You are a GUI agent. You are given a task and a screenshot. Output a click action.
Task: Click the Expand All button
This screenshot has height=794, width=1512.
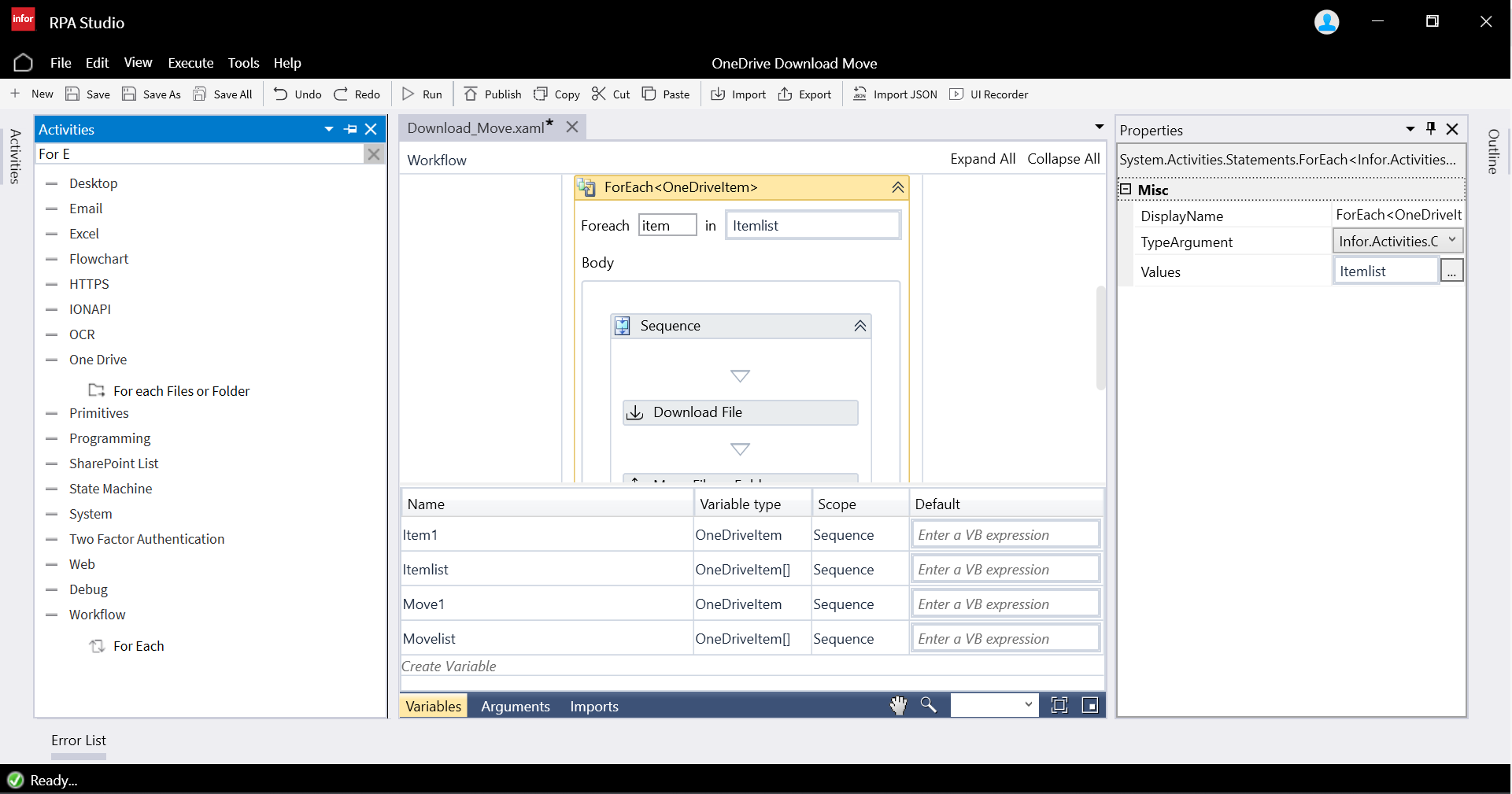tap(982, 159)
